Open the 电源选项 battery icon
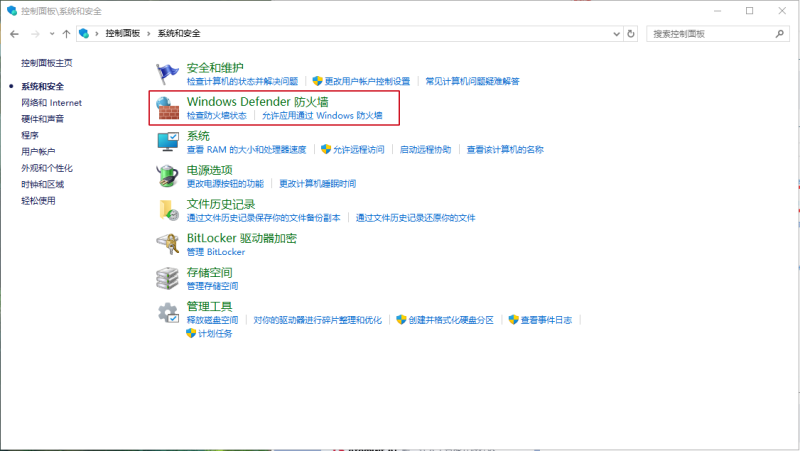800x451 pixels. [x=167, y=176]
